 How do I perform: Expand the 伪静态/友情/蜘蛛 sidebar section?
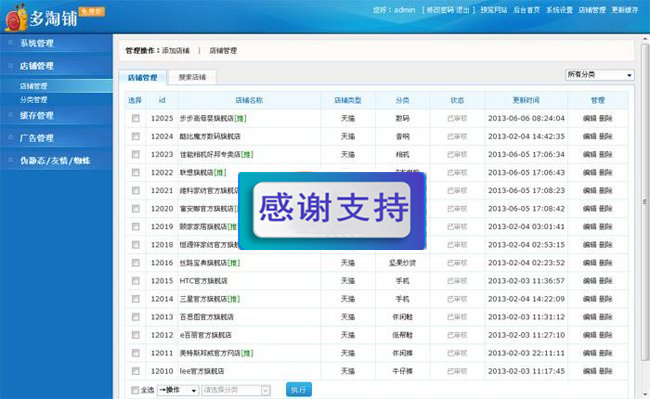[56, 161]
